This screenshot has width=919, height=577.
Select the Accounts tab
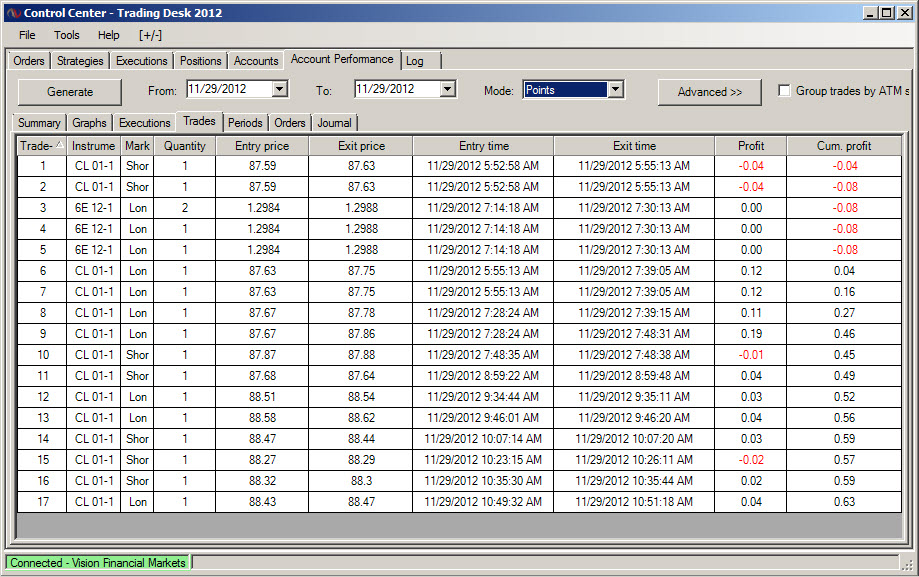(256, 61)
